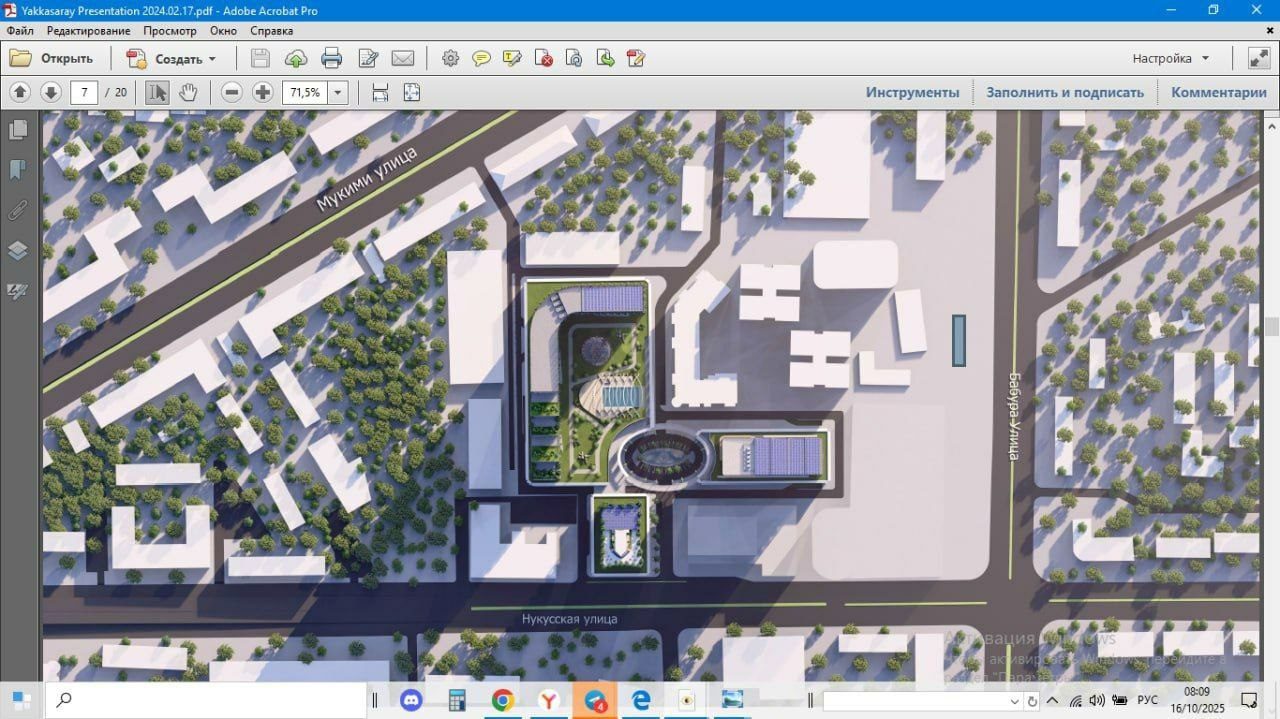Open the Редактирование menu

(88, 31)
